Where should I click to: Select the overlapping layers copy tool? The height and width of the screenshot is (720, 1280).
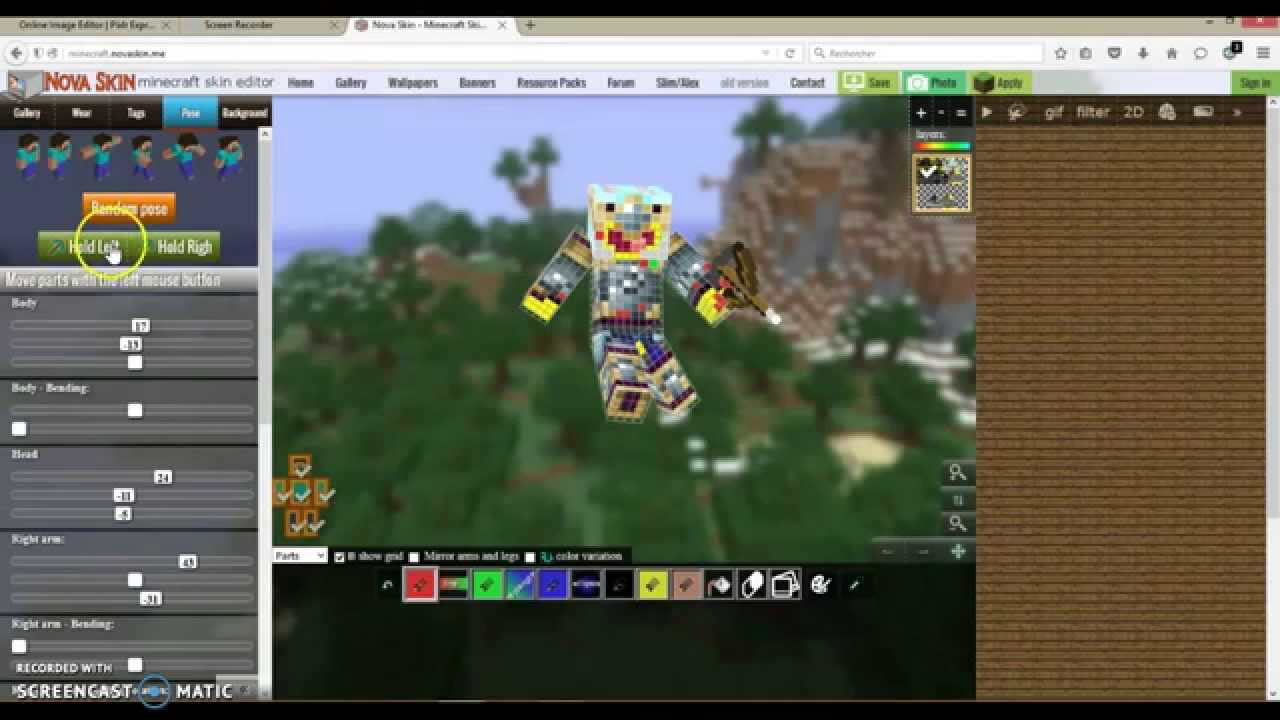click(785, 584)
